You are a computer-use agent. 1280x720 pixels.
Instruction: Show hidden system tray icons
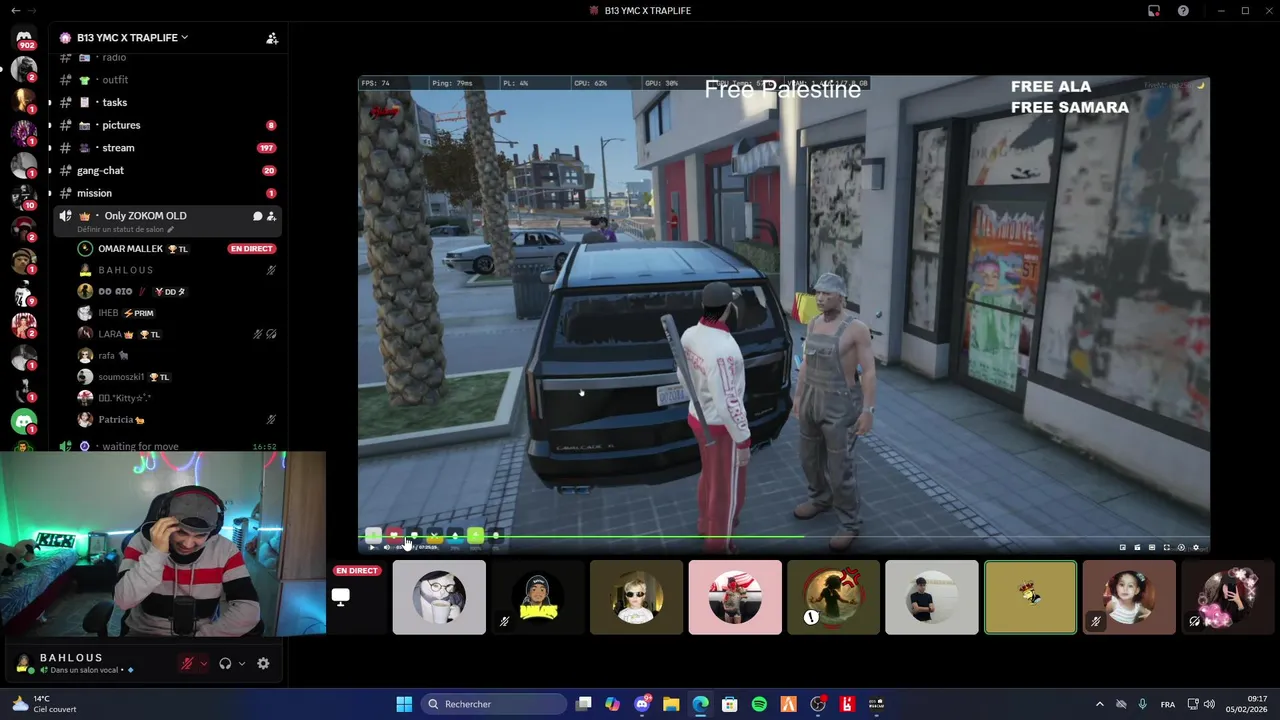pos(1099,704)
